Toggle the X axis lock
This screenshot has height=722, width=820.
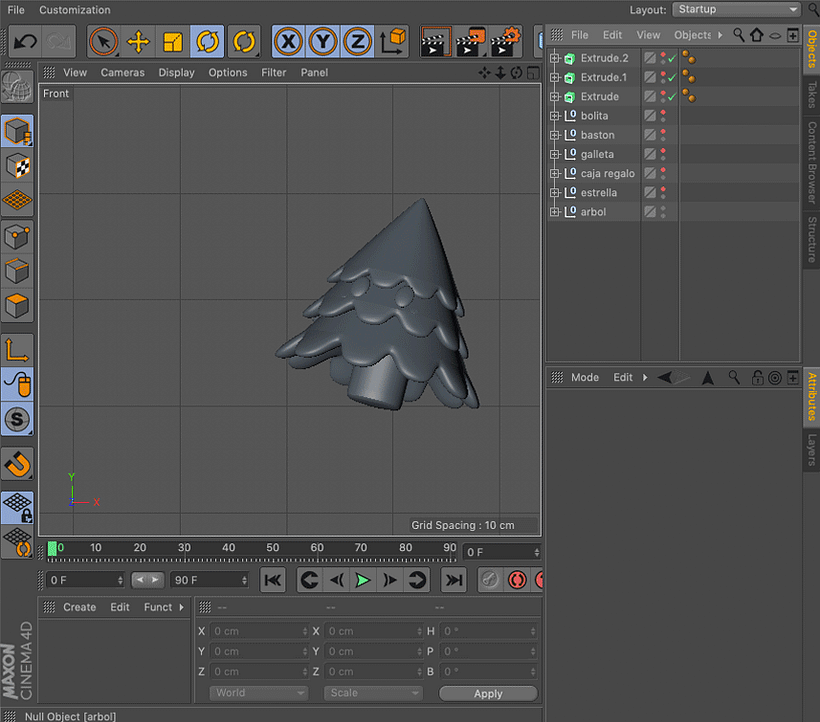289,42
